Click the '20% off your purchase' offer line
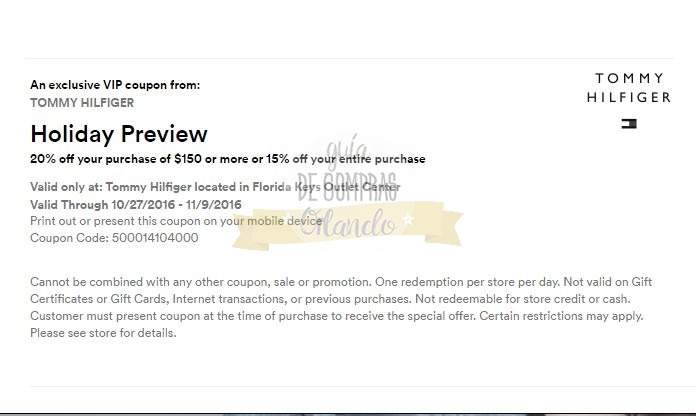696x416 pixels. (x=228, y=159)
